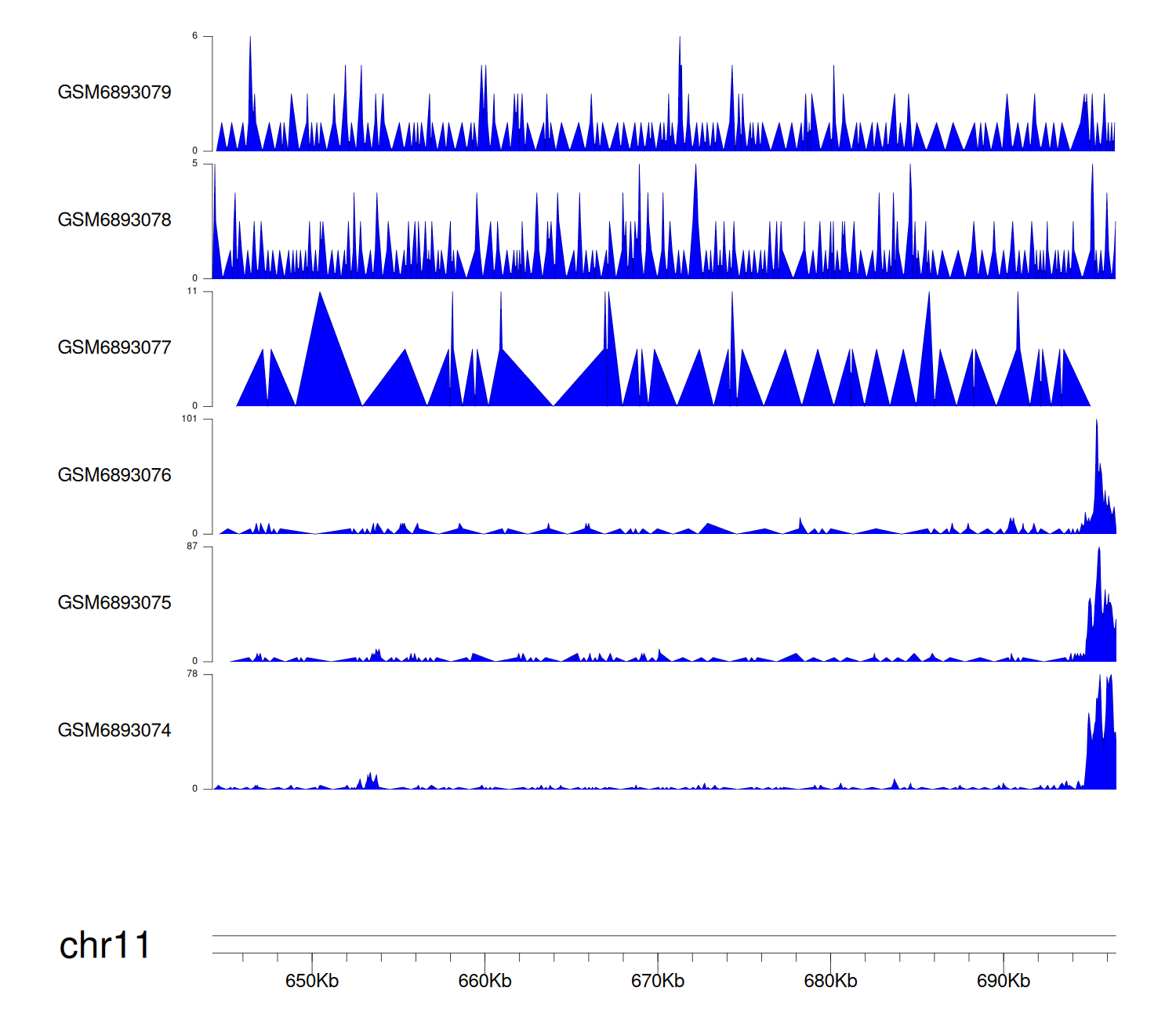This screenshot has width=1176, height=1035.
Task: Click the GSM6893079 track label
Action: (x=114, y=93)
